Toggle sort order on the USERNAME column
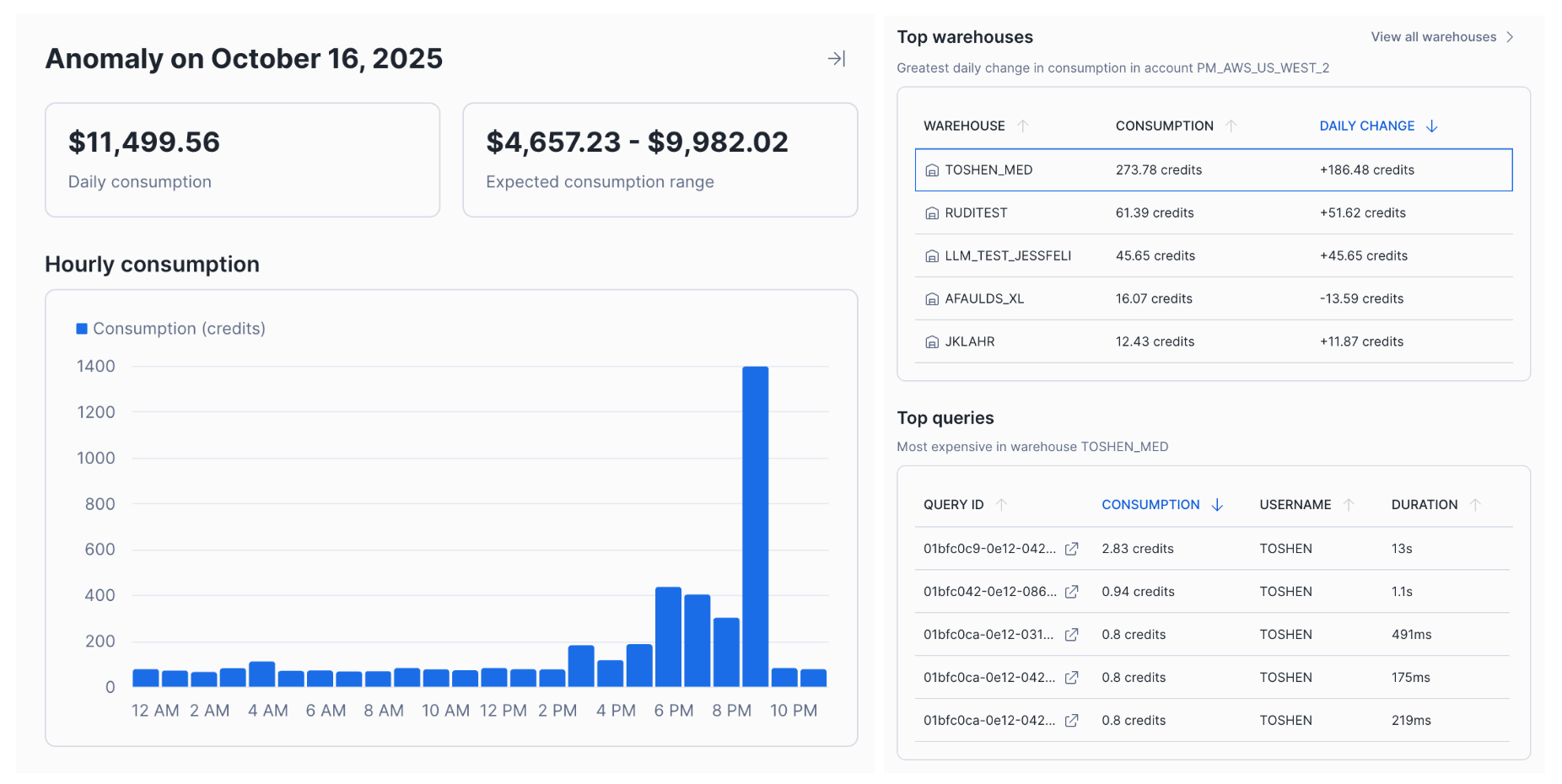Screen dimensions: 1562x784 click(x=1349, y=504)
